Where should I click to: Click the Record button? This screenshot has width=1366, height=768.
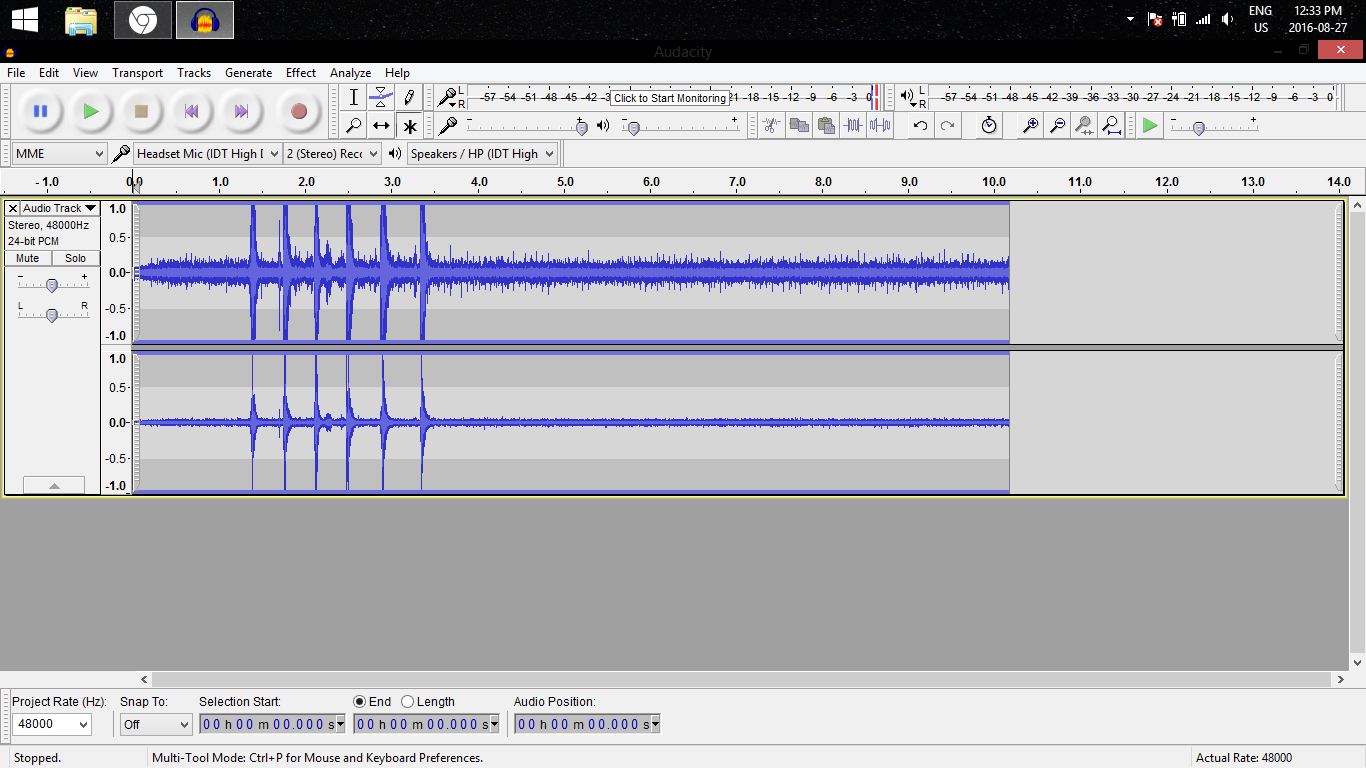(298, 111)
